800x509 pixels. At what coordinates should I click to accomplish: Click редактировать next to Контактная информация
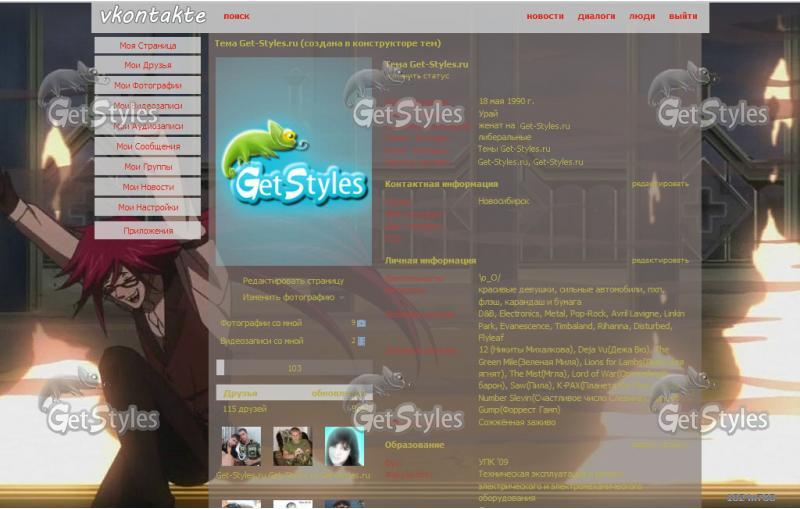coord(660,184)
